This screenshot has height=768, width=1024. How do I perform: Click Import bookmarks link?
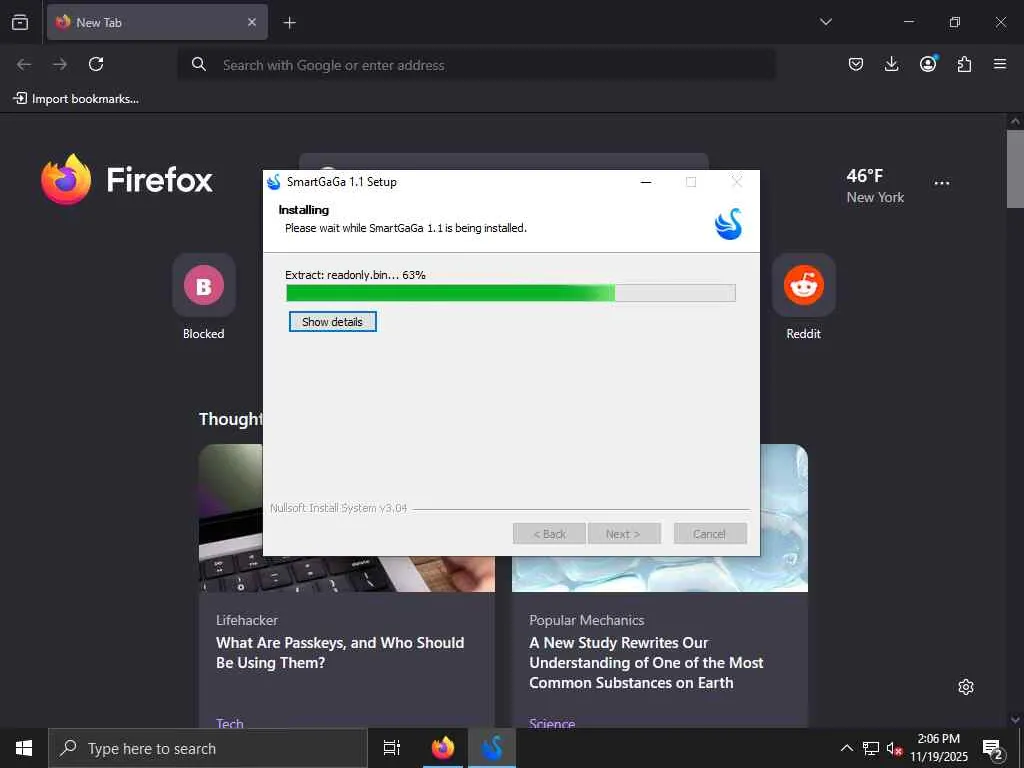click(76, 99)
